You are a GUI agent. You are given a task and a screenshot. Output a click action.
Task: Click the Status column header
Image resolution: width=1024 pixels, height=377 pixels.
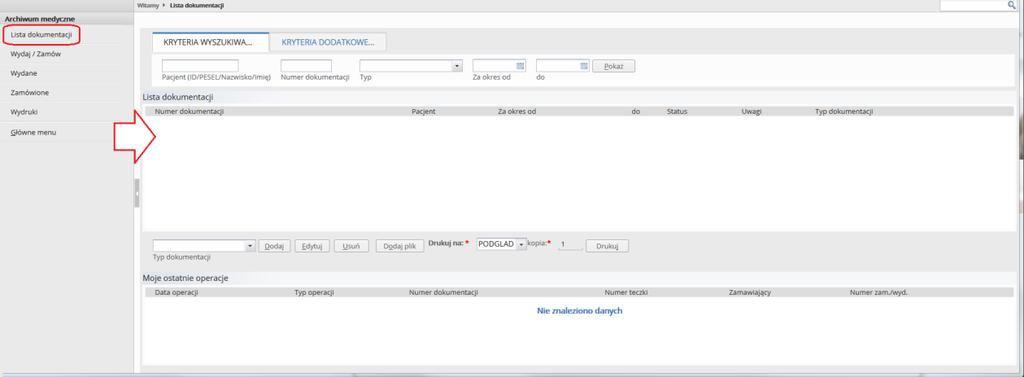pyautogui.click(x=677, y=112)
